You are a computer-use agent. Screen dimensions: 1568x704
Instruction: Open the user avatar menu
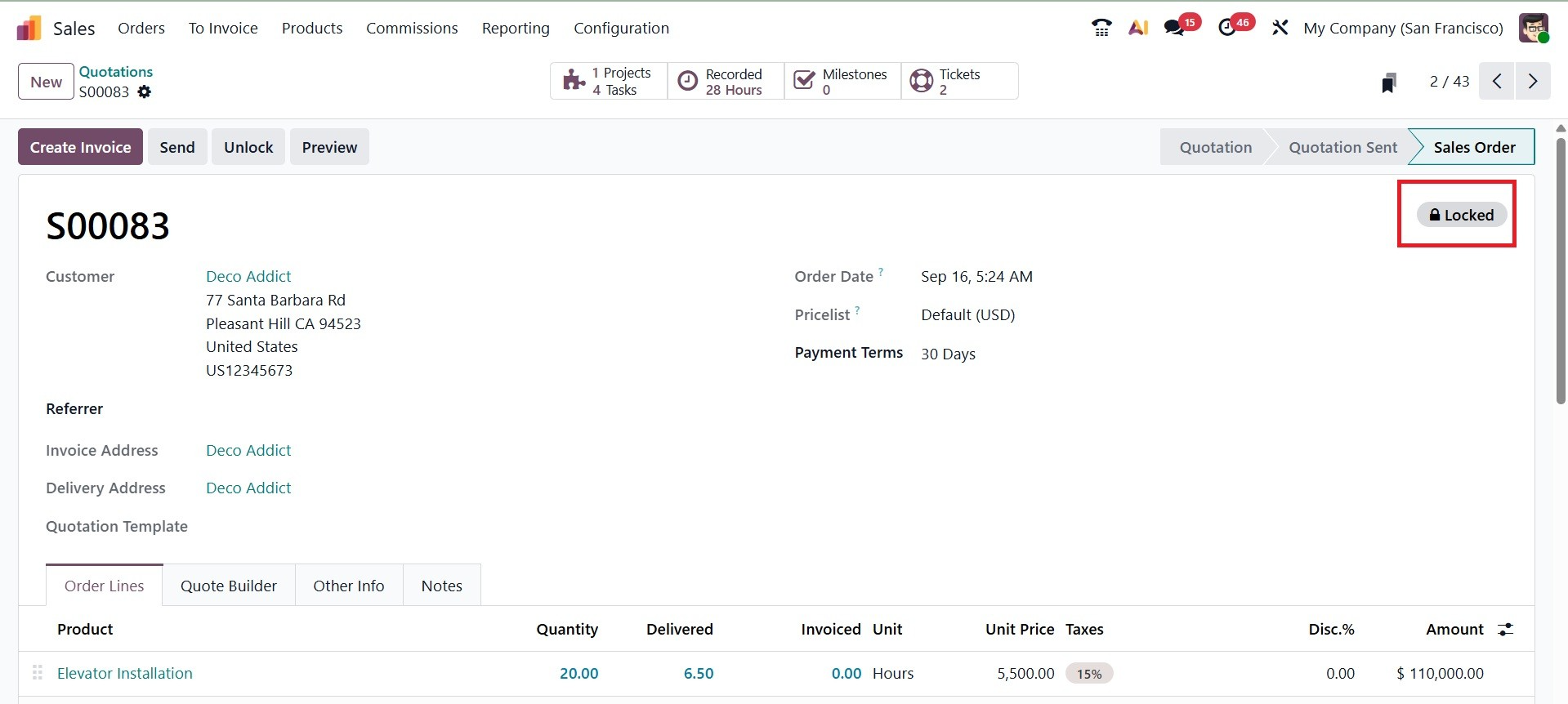[x=1534, y=28]
